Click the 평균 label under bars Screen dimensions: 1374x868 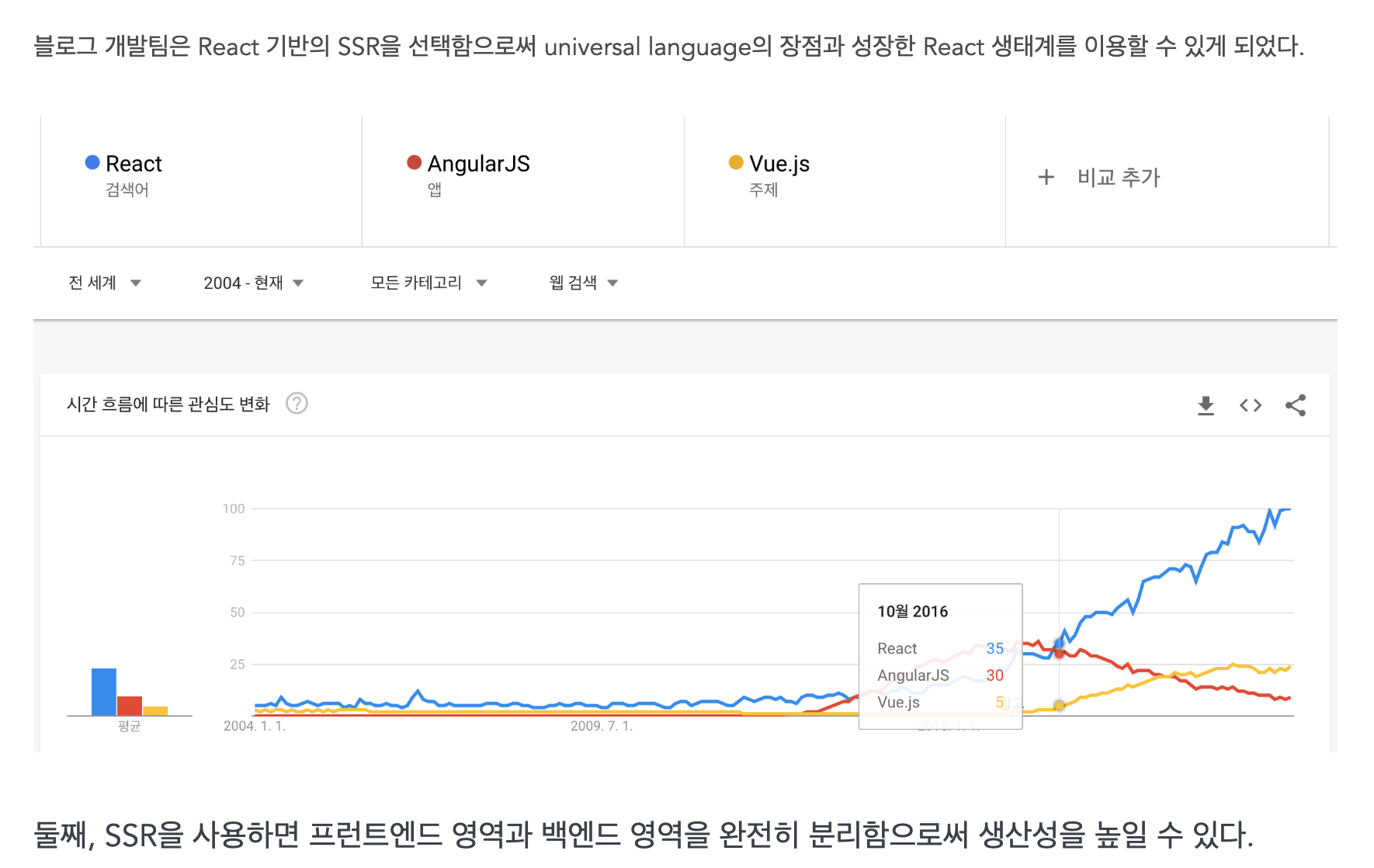(130, 726)
